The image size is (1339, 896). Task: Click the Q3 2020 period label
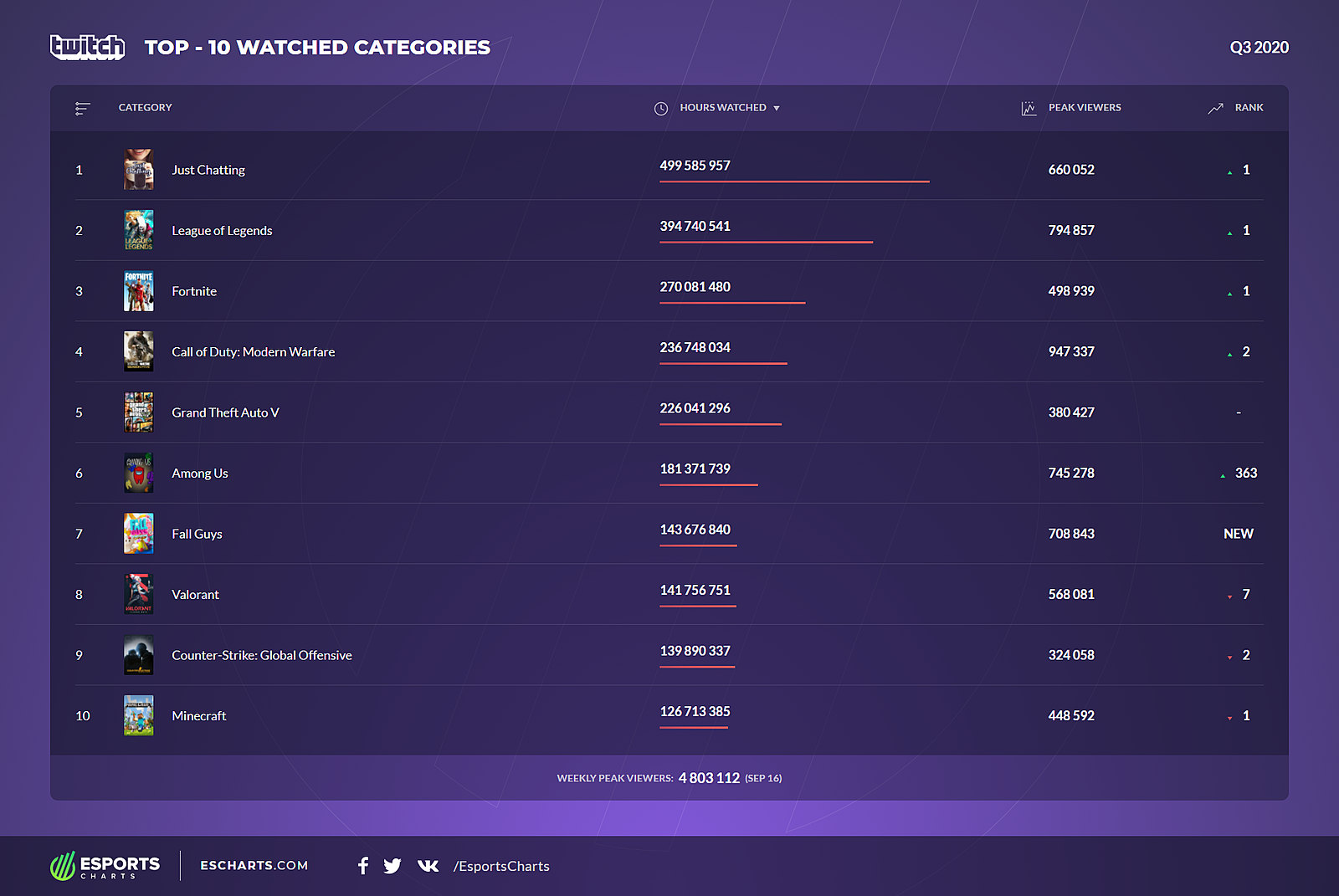pos(1259,48)
